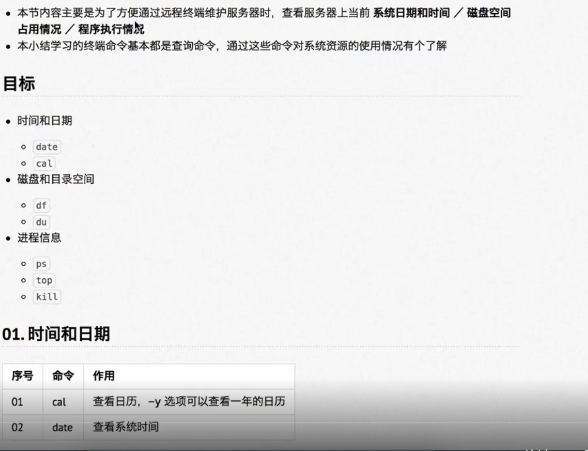This screenshot has width=588, height=451.
Task: Click the 'cal' code item in the 目标 list
Action: [x=44, y=163]
